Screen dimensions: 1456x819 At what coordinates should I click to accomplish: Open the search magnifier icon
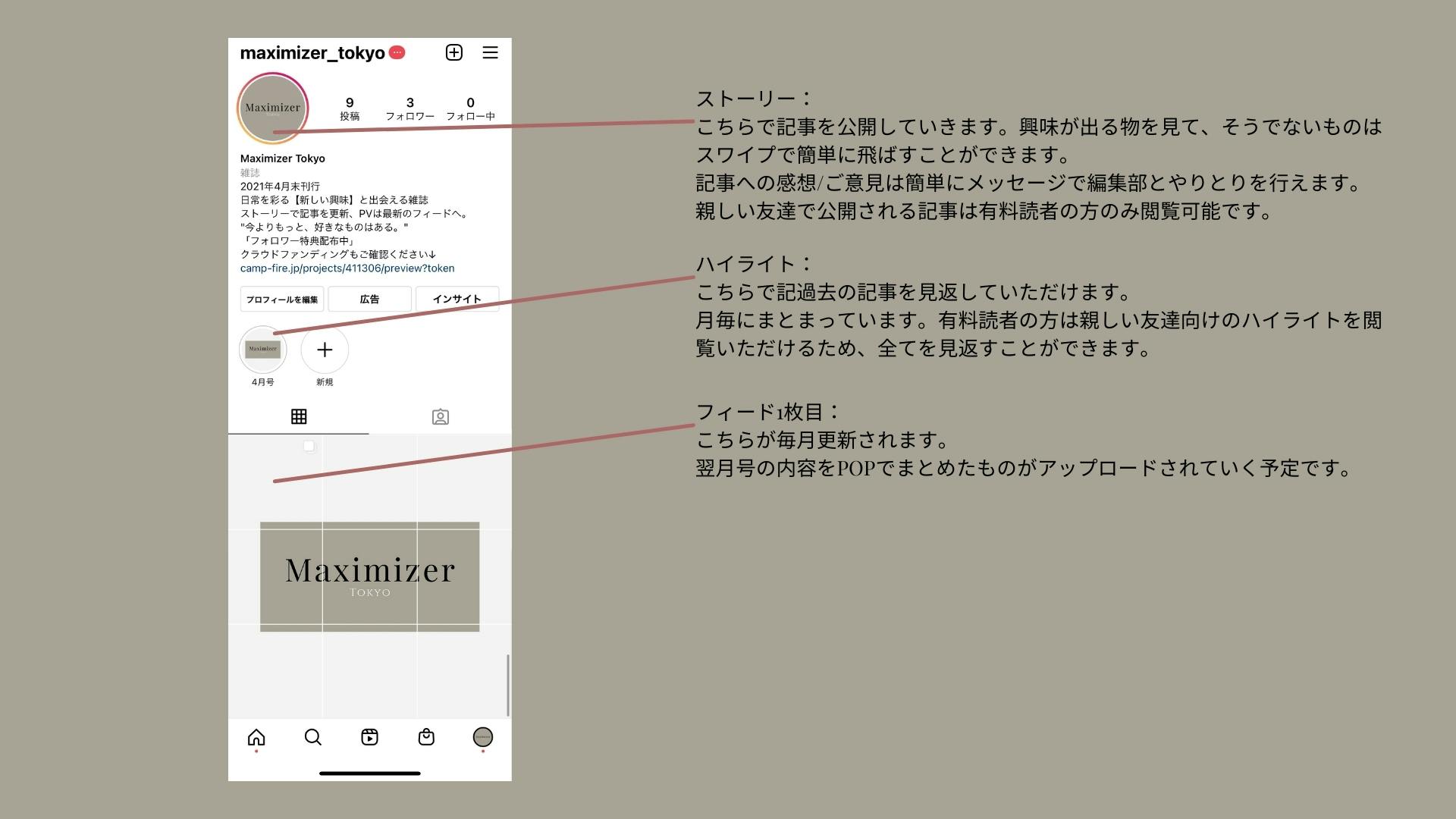(312, 737)
